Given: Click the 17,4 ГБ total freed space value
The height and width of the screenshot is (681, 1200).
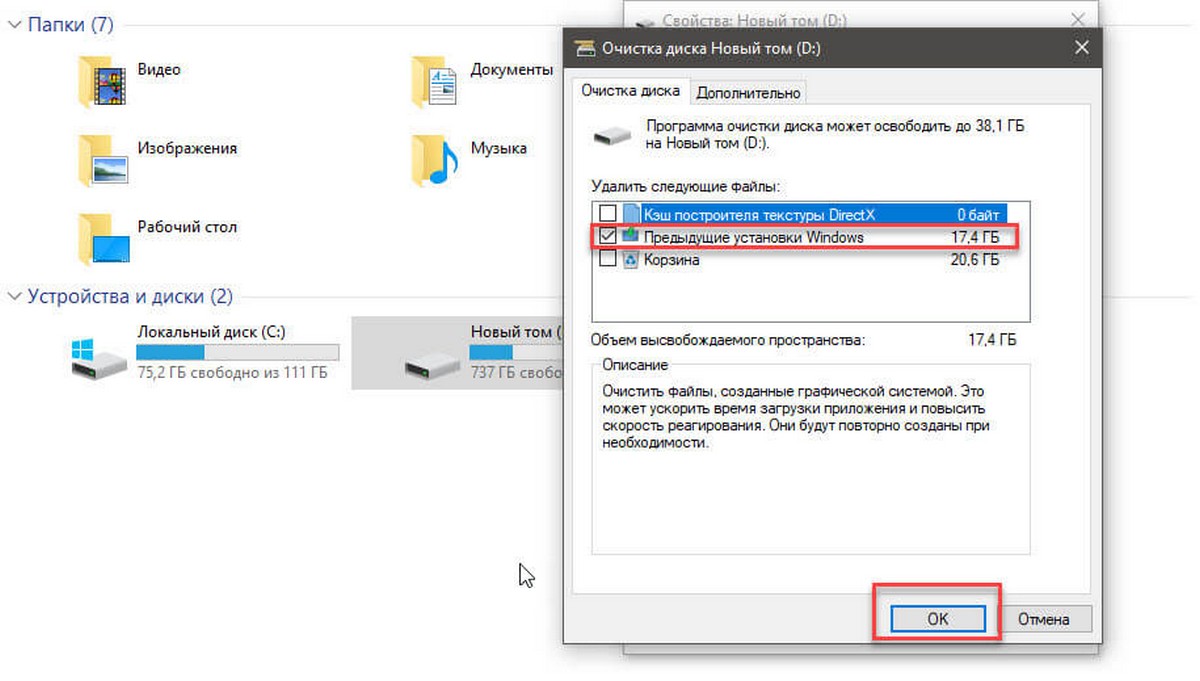Looking at the screenshot, I should pyautogui.click(x=993, y=340).
